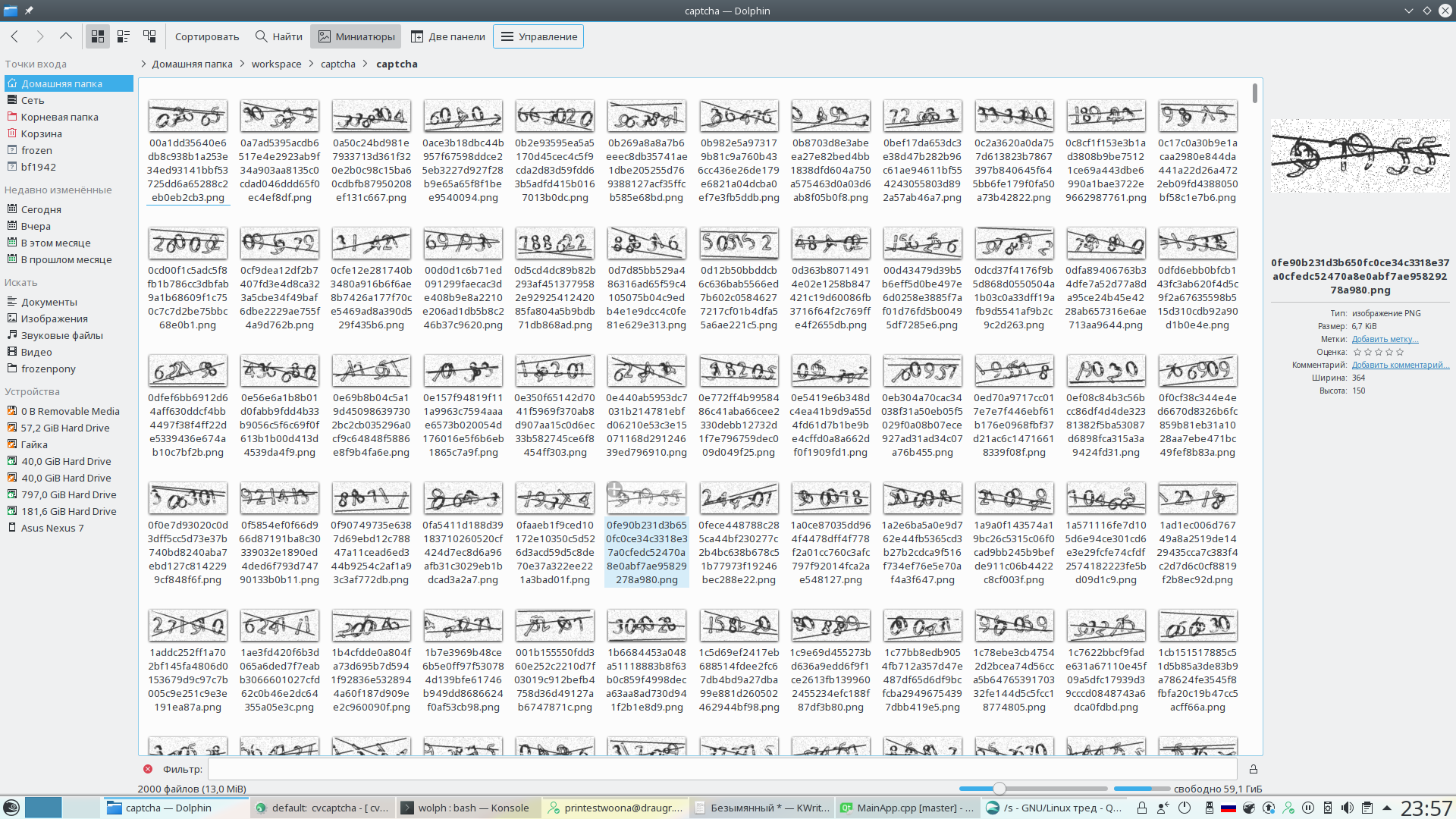Select file name starting 0f0cf38c344e4e
The image size is (1456, 819).
[x=1197, y=425]
